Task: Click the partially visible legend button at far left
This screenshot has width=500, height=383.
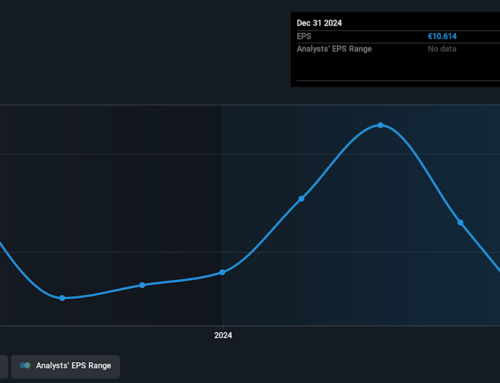Action: tap(4, 366)
